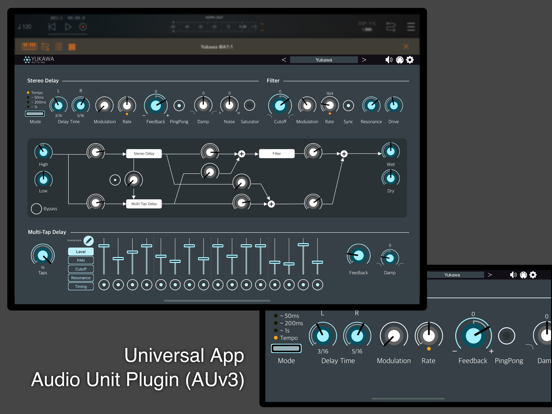552x414 pixels.
Task: Open gear settings in zoomed phone window
Action: [533, 275]
